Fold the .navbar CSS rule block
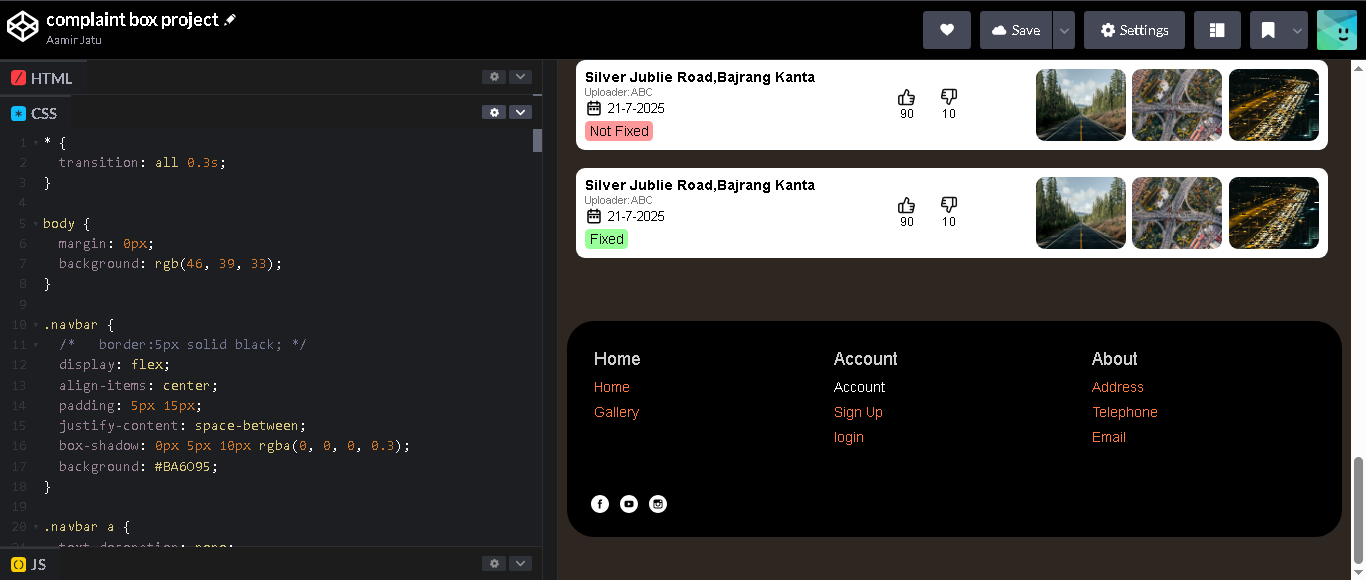 click(36, 325)
